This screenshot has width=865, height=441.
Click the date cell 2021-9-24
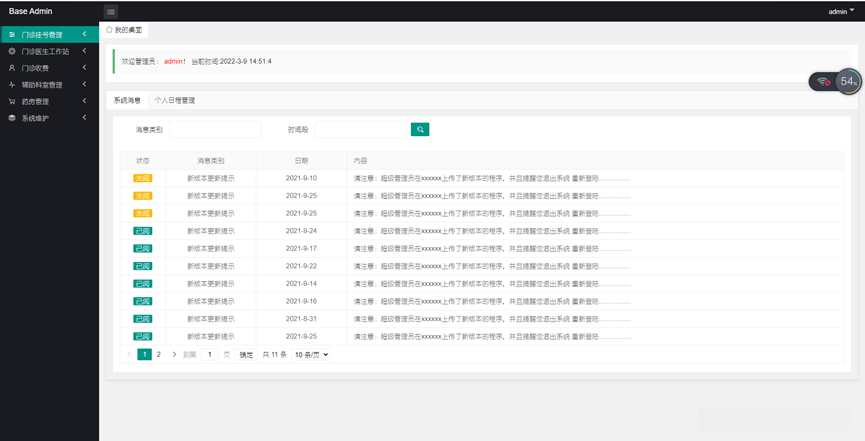(301, 231)
